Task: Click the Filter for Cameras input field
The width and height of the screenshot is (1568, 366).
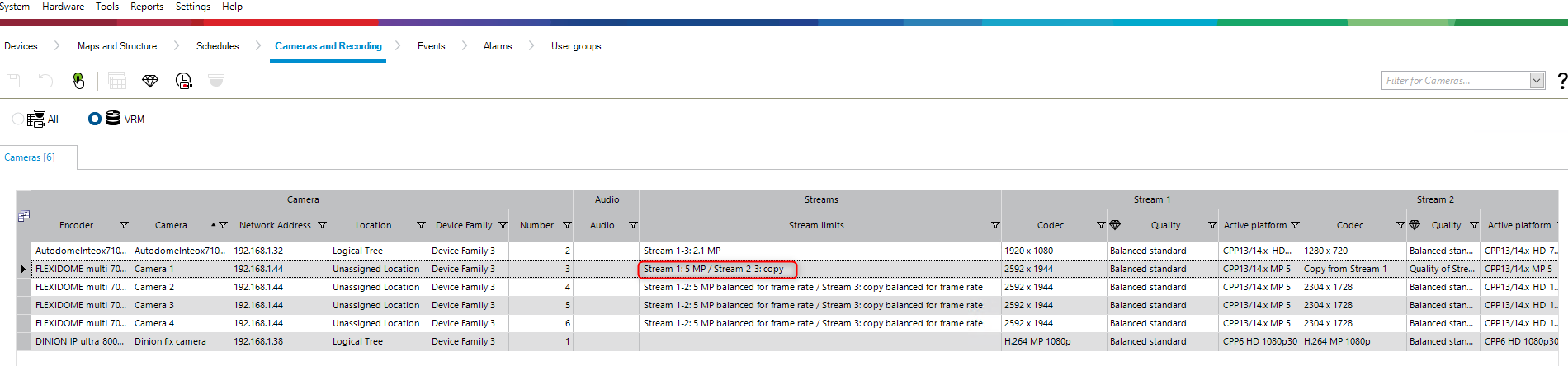Action: [x=1454, y=81]
